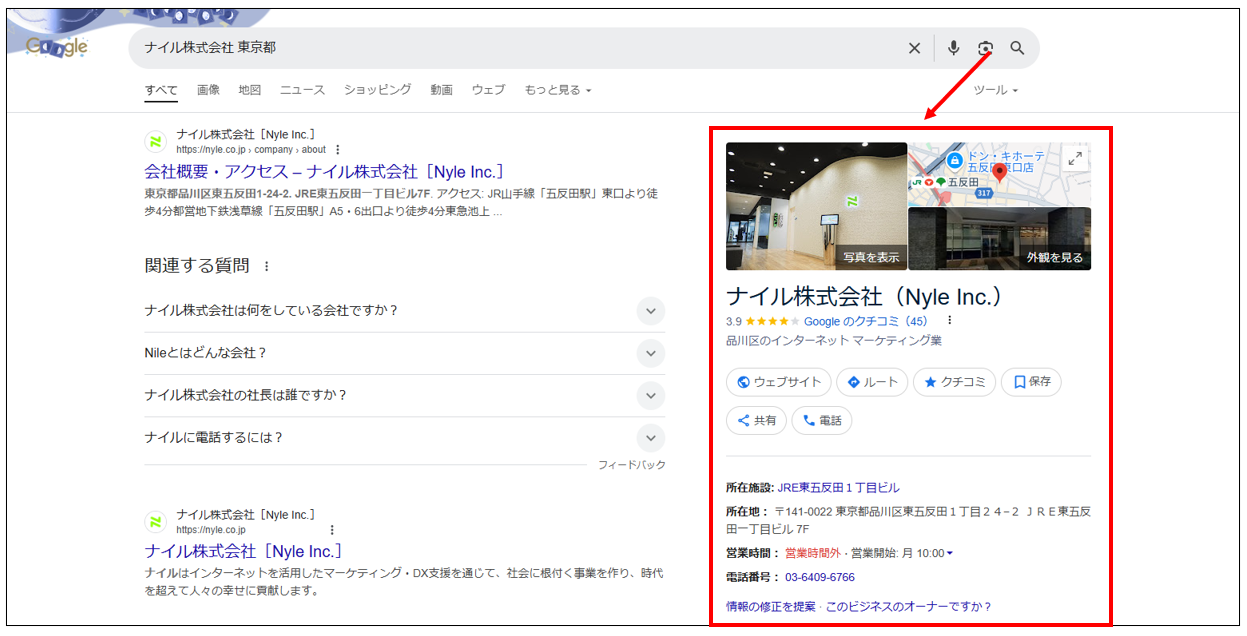Screen dimensions: 1247x636
Task: Expand Nileとはどんな会社 question
Action: (x=651, y=353)
